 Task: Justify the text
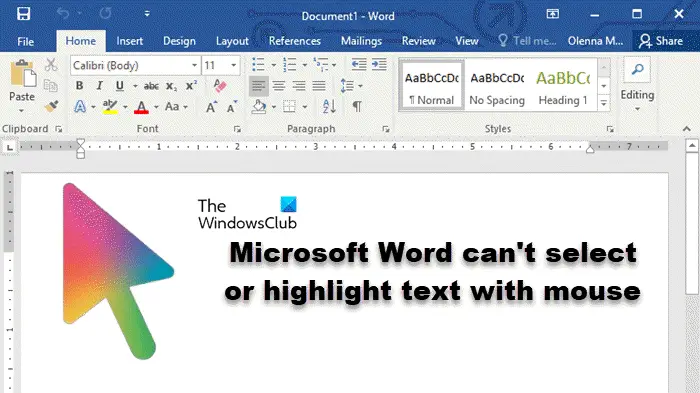pyautogui.click(x=319, y=86)
